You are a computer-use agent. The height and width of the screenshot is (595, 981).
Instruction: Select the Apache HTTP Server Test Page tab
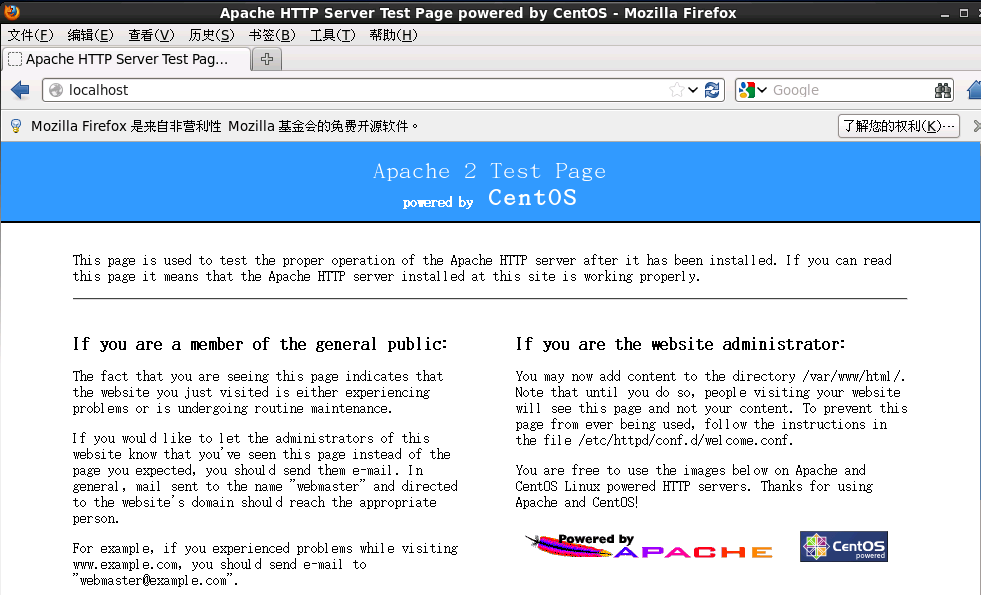pos(126,59)
